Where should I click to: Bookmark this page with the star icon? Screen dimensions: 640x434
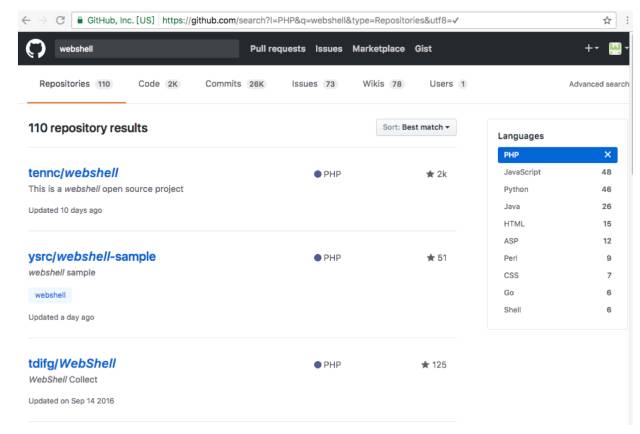[607, 20]
